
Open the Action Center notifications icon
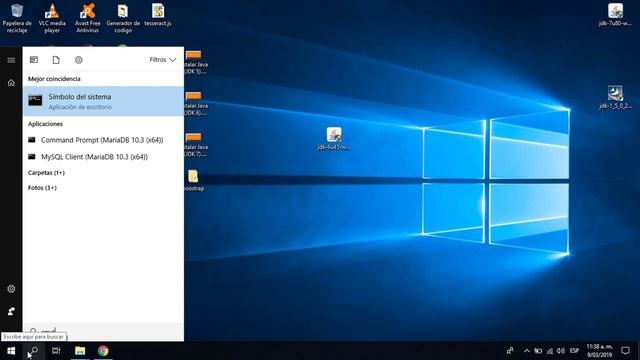(625, 351)
